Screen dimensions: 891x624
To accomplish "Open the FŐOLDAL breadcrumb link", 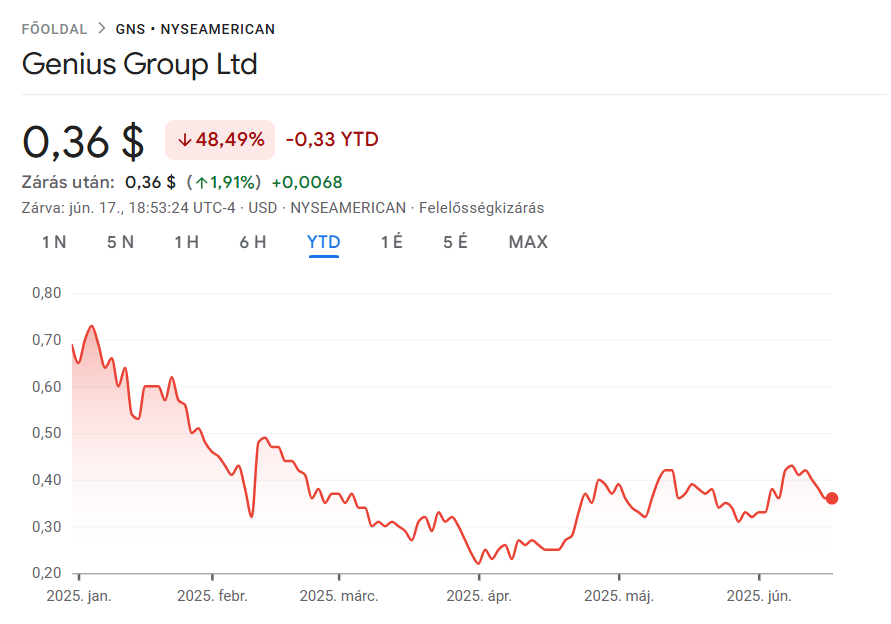I will click(54, 29).
